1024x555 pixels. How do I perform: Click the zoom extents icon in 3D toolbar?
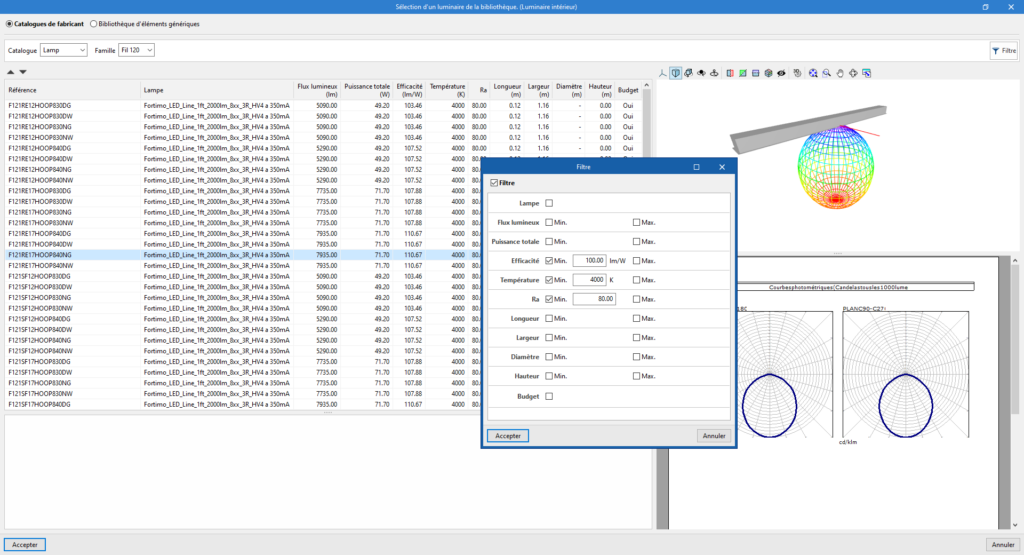pos(813,73)
